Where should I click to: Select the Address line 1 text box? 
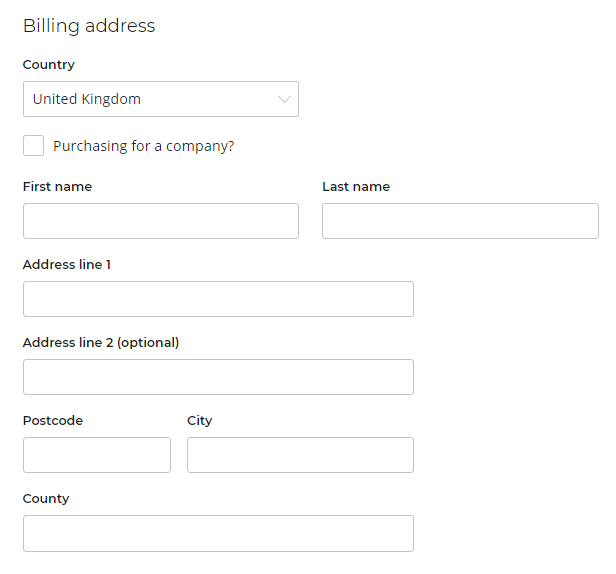(x=218, y=299)
